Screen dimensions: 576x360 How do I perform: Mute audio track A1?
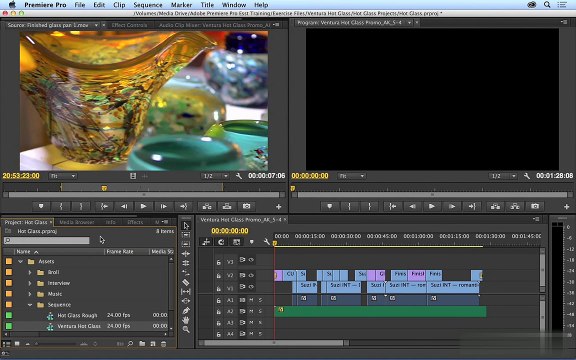point(251,300)
